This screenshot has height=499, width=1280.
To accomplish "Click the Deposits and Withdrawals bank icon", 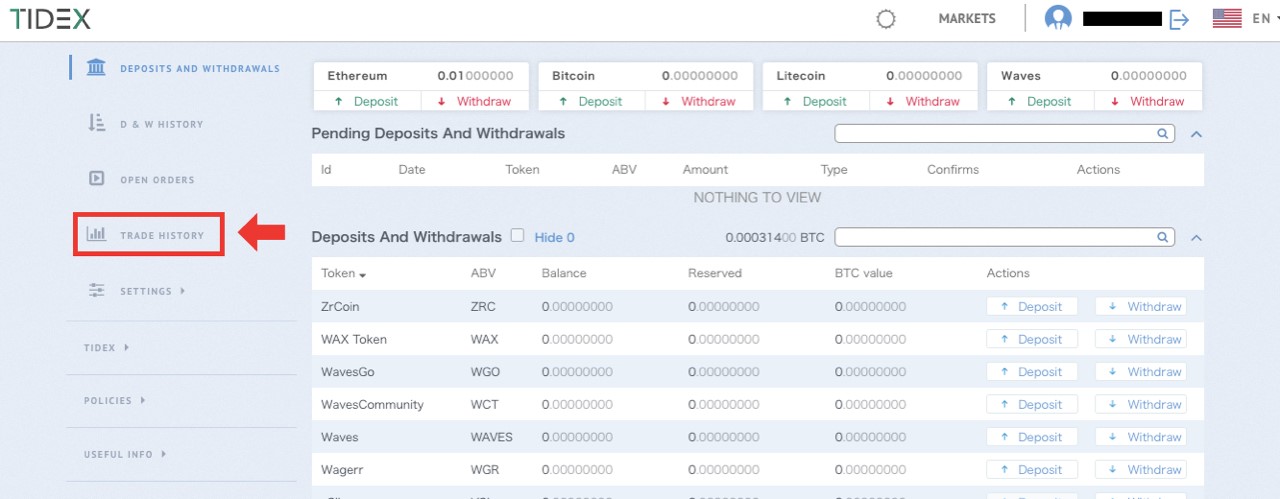I will click(x=97, y=68).
